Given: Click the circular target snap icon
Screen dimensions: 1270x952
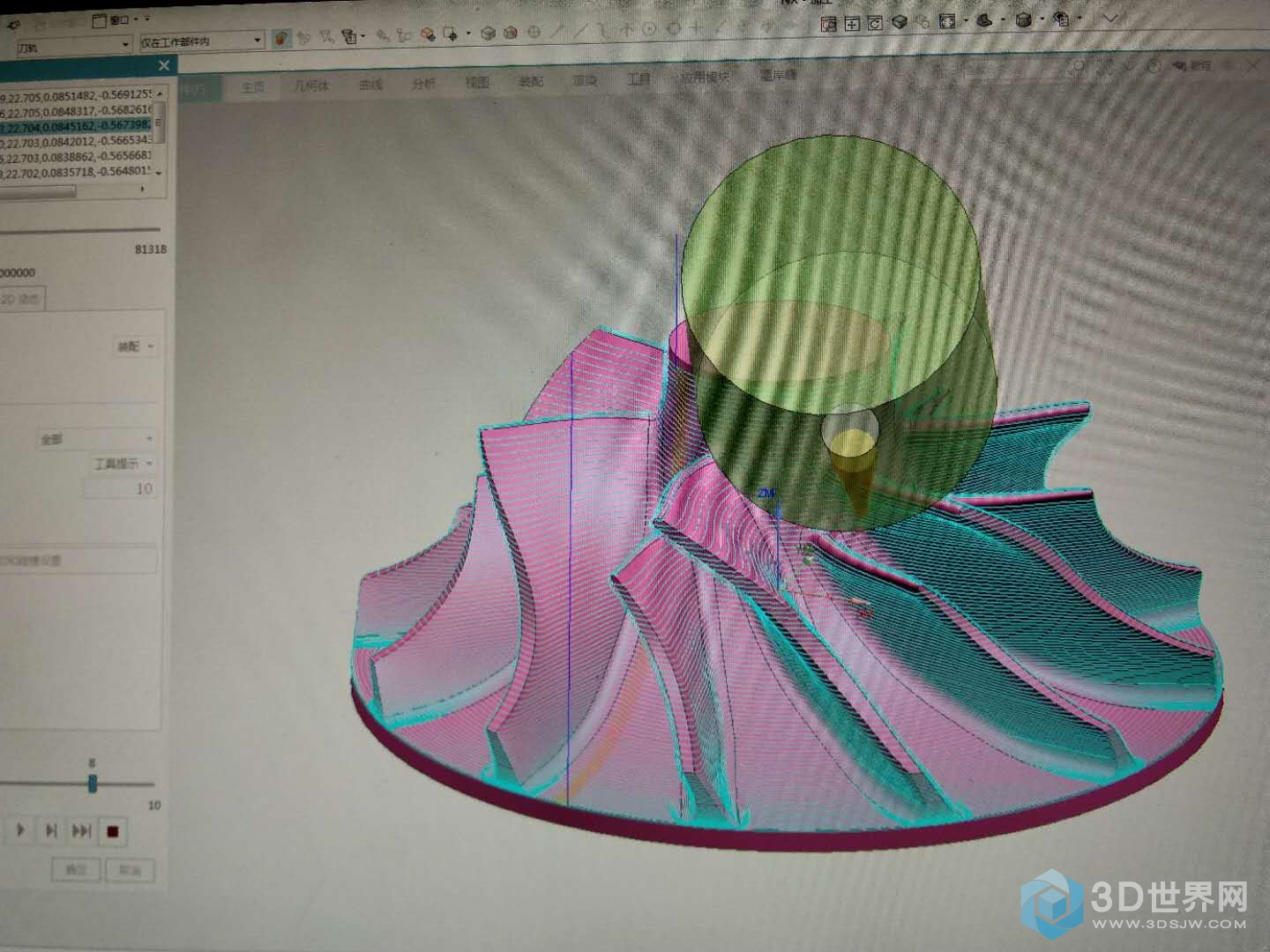Looking at the screenshot, I should coord(534,33).
